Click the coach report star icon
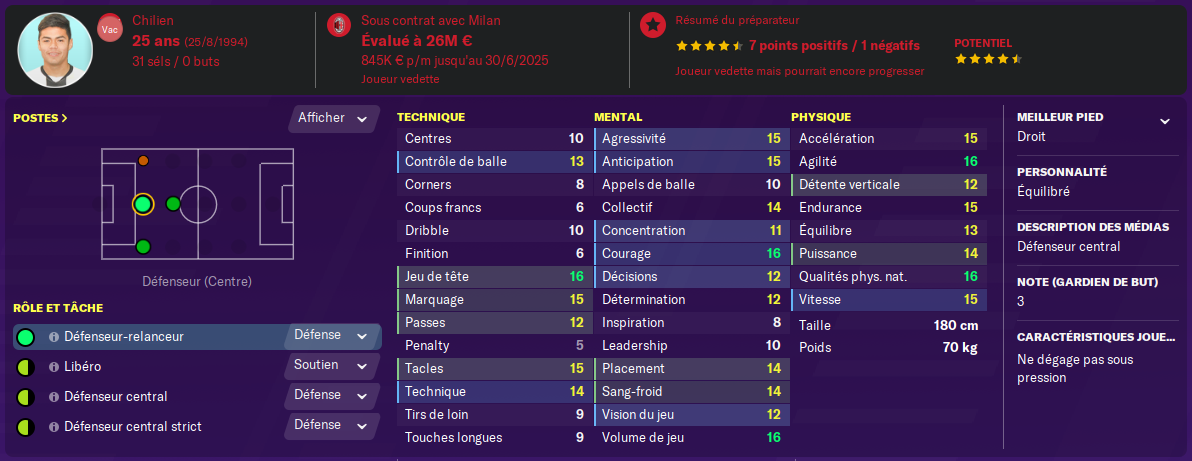1192x461 pixels. point(653,24)
